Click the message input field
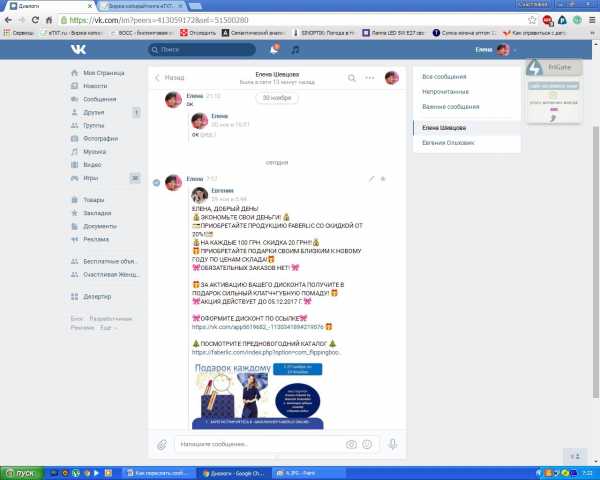This screenshot has width=600, height=480. (x=260, y=444)
